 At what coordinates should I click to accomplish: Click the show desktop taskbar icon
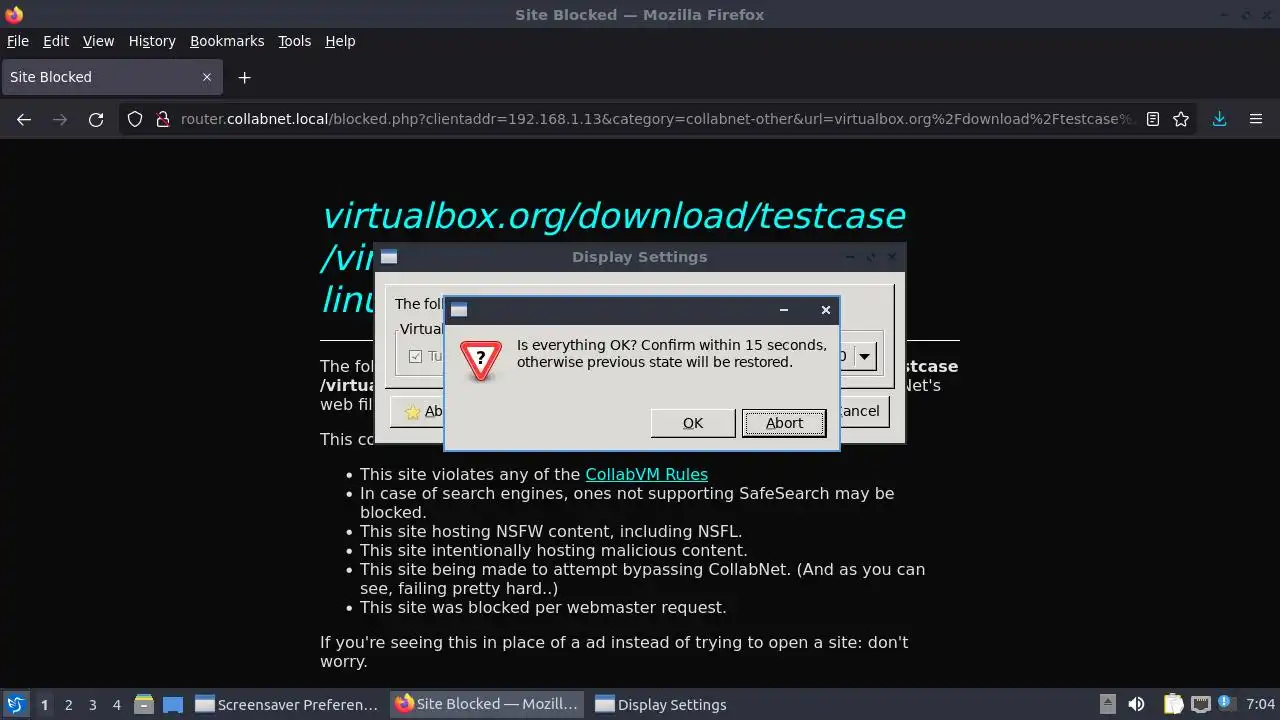(173, 704)
